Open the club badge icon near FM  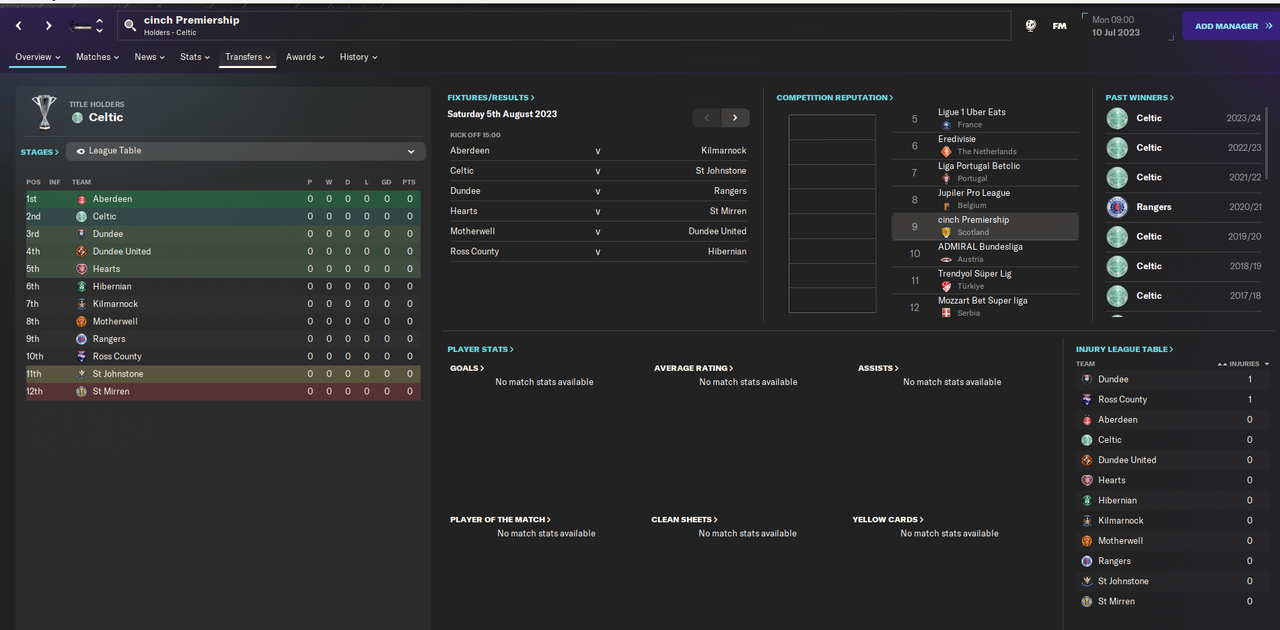tap(1031, 26)
